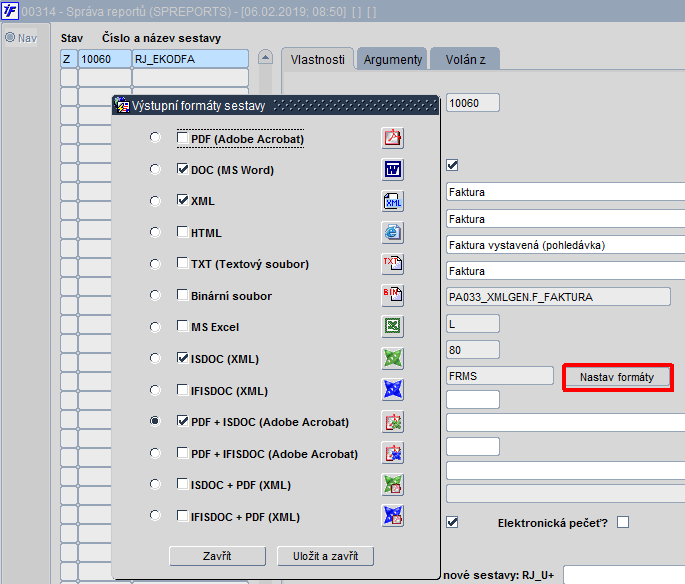Click the list scroll-up arrow
This screenshot has width=685, height=584.
[x=265, y=57]
